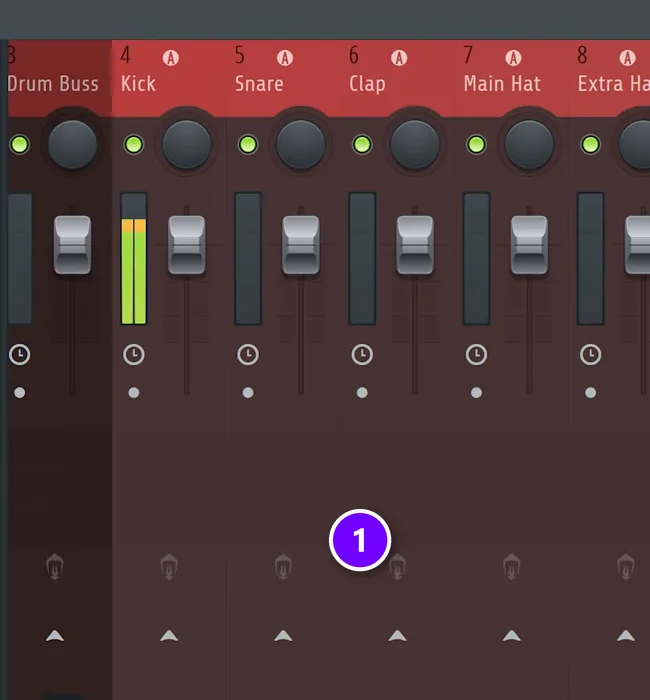Click the Snare track sidechain icon

pyautogui.click(x=283, y=567)
